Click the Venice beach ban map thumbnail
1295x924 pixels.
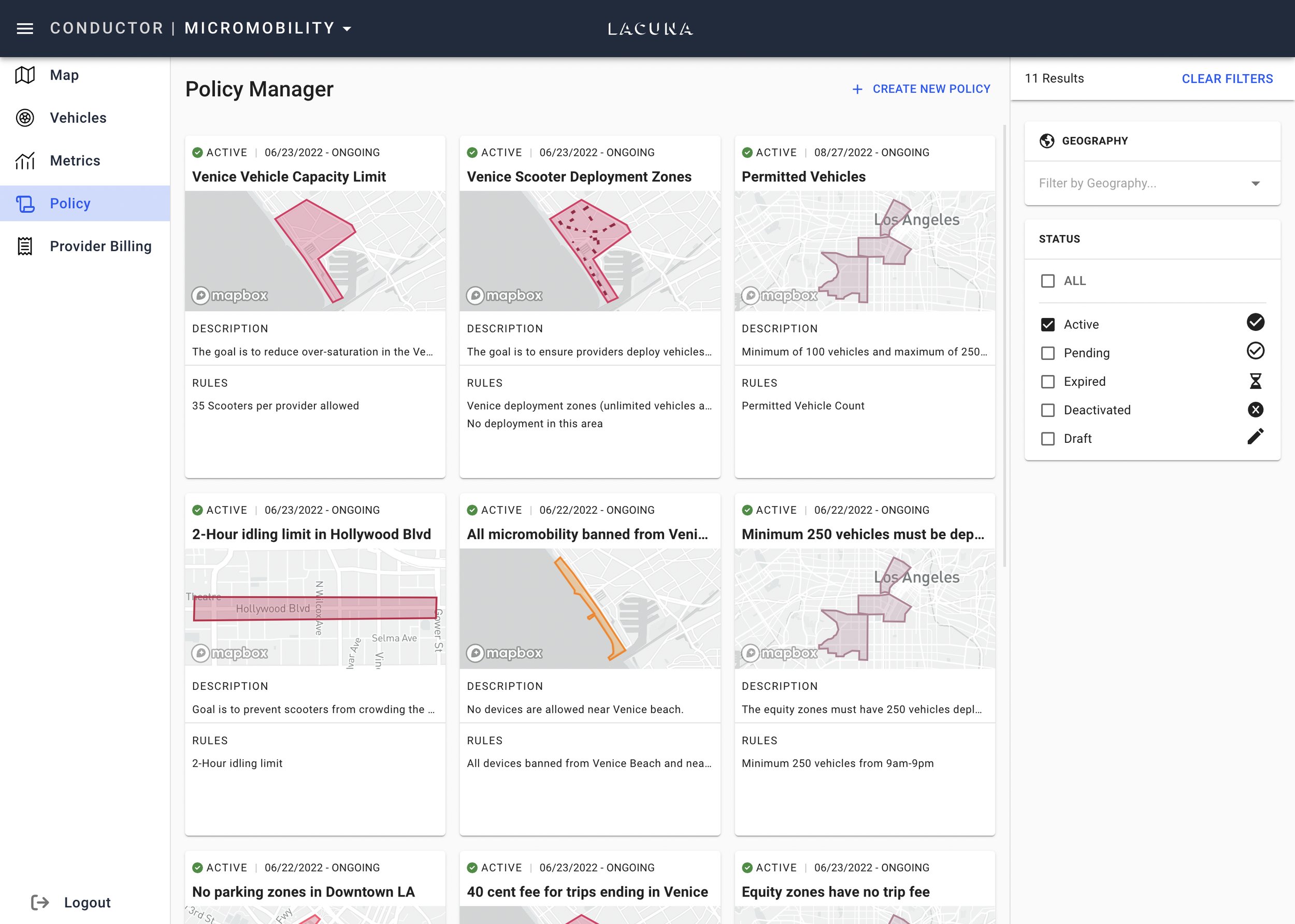tap(589, 608)
